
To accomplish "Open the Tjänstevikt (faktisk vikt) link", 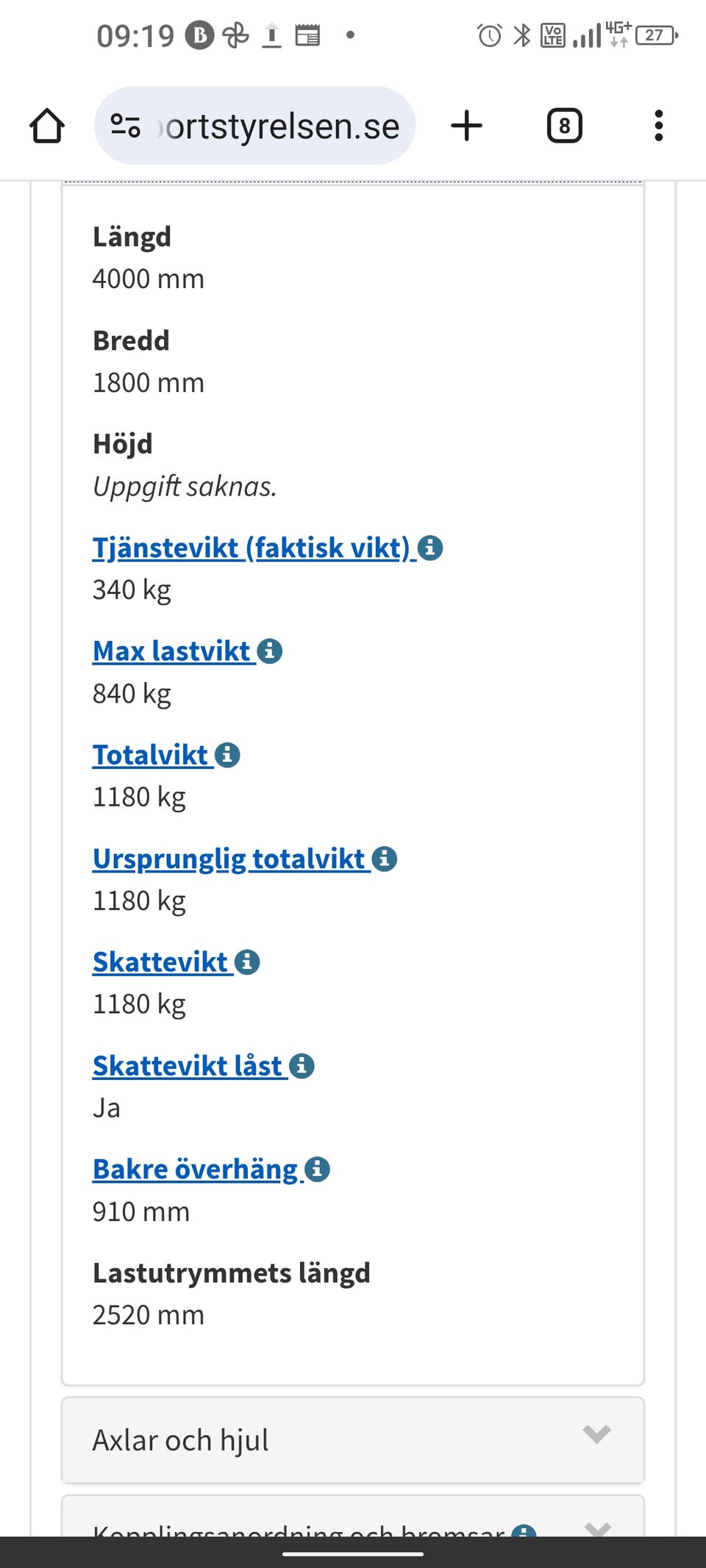I will [251, 548].
